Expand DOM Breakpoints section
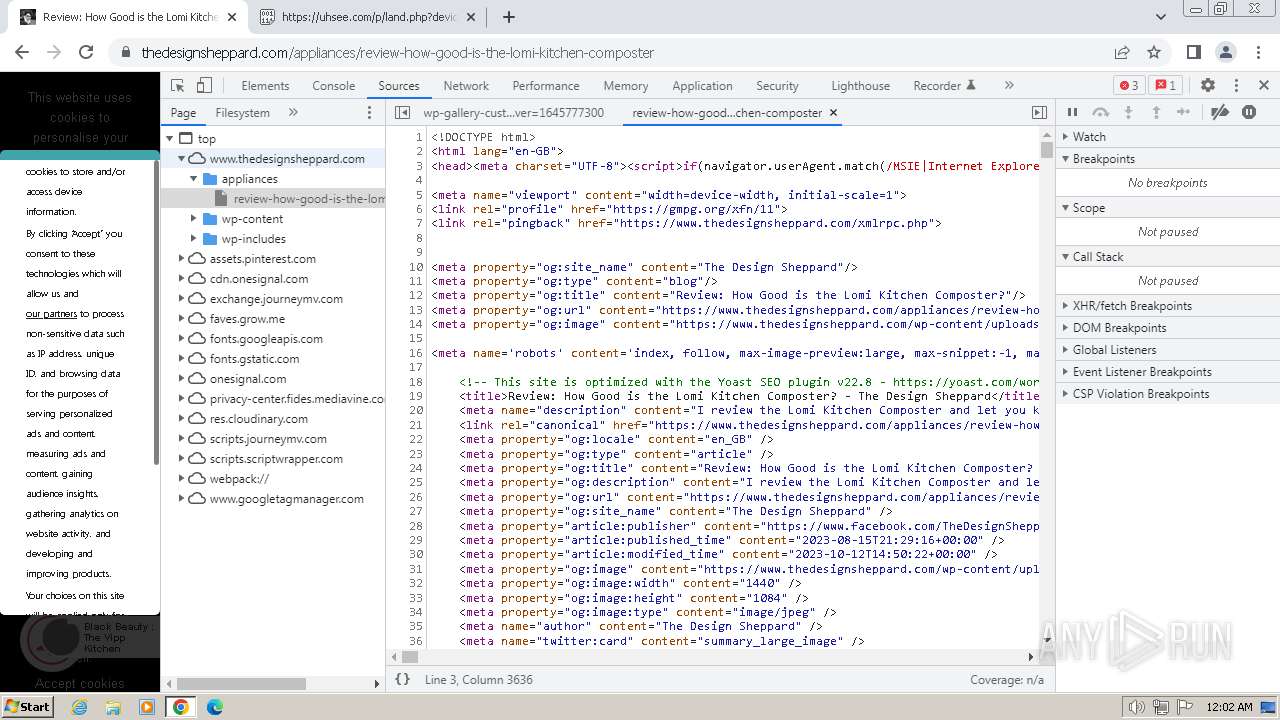Image resolution: width=1280 pixels, height=720 pixels. point(1167,328)
